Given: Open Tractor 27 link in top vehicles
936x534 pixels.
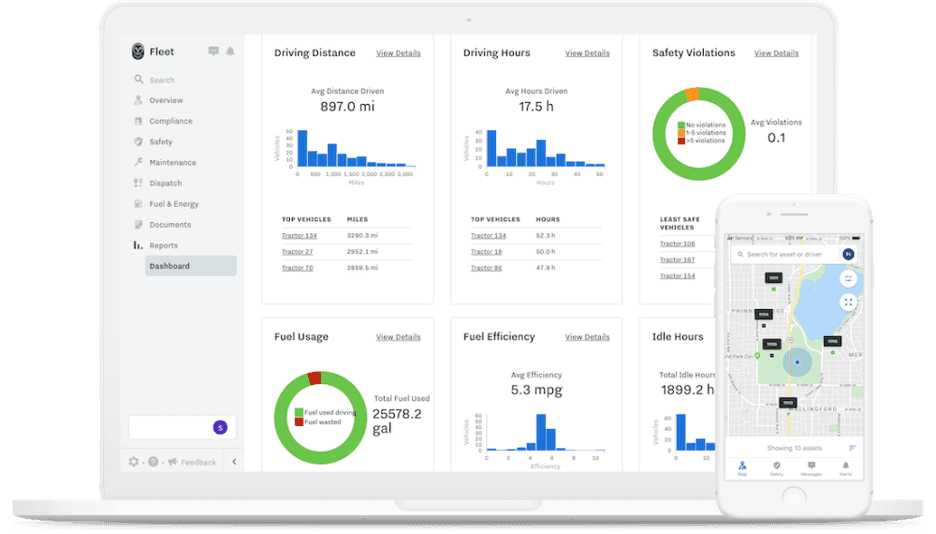Looking at the screenshot, I should point(297,252).
